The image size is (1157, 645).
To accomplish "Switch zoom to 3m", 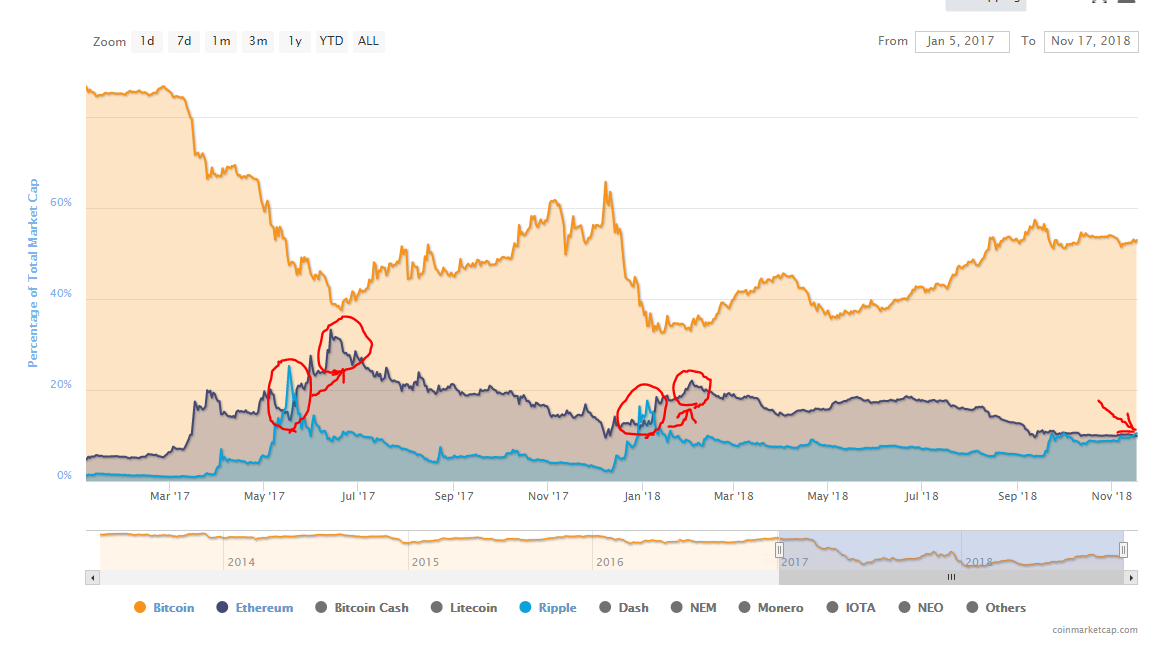I will 258,41.
